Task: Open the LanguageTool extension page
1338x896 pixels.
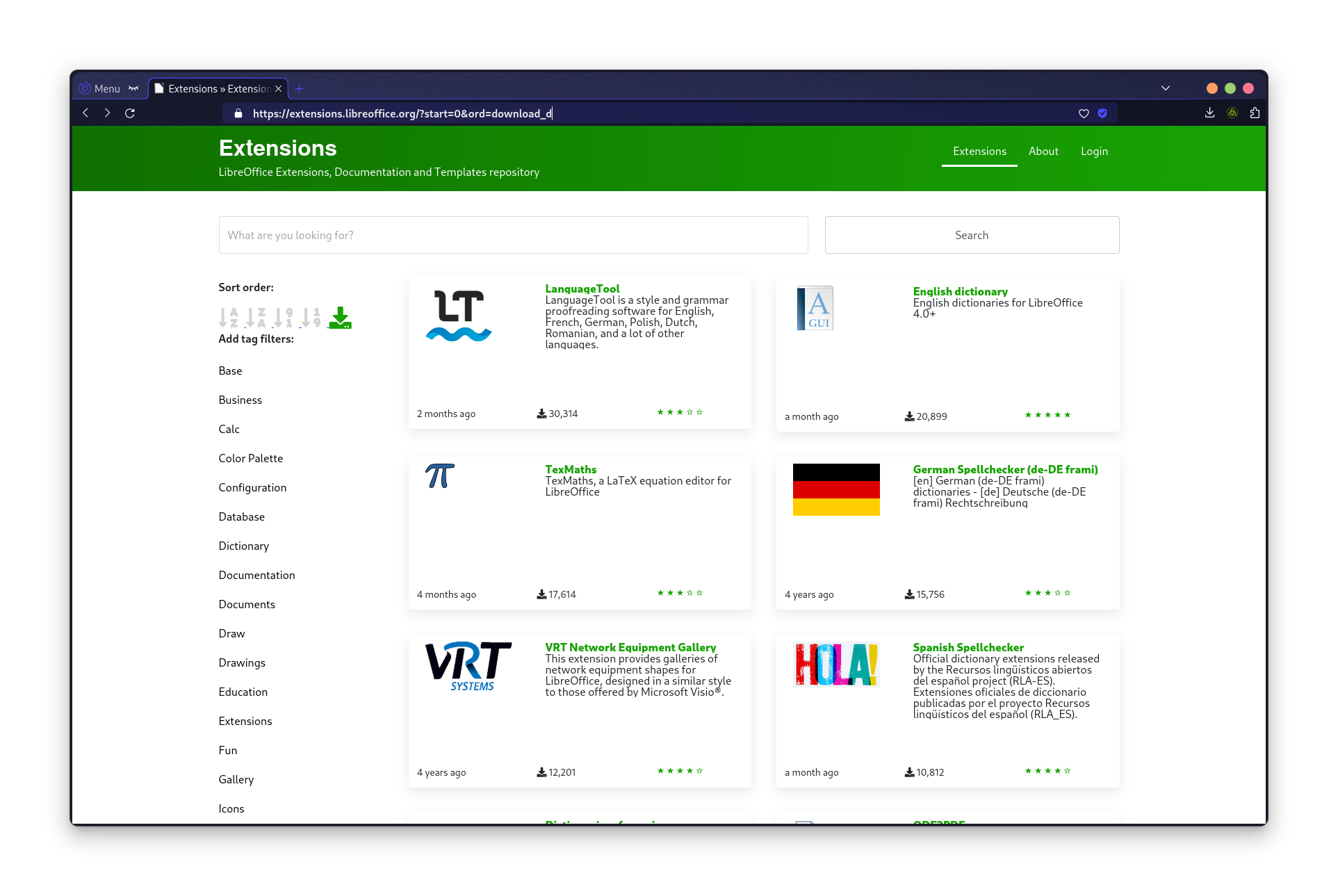Action: click(581, 288)
